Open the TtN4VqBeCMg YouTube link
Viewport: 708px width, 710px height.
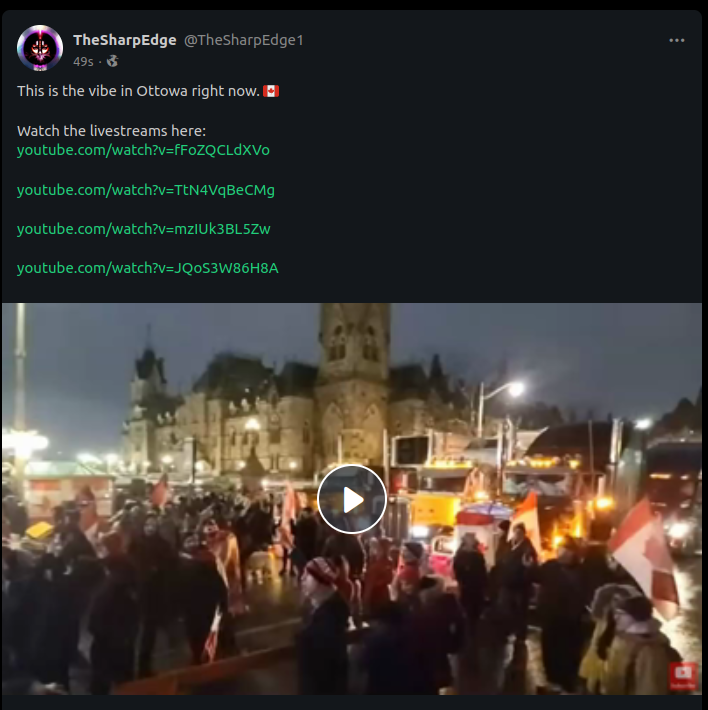146,190
